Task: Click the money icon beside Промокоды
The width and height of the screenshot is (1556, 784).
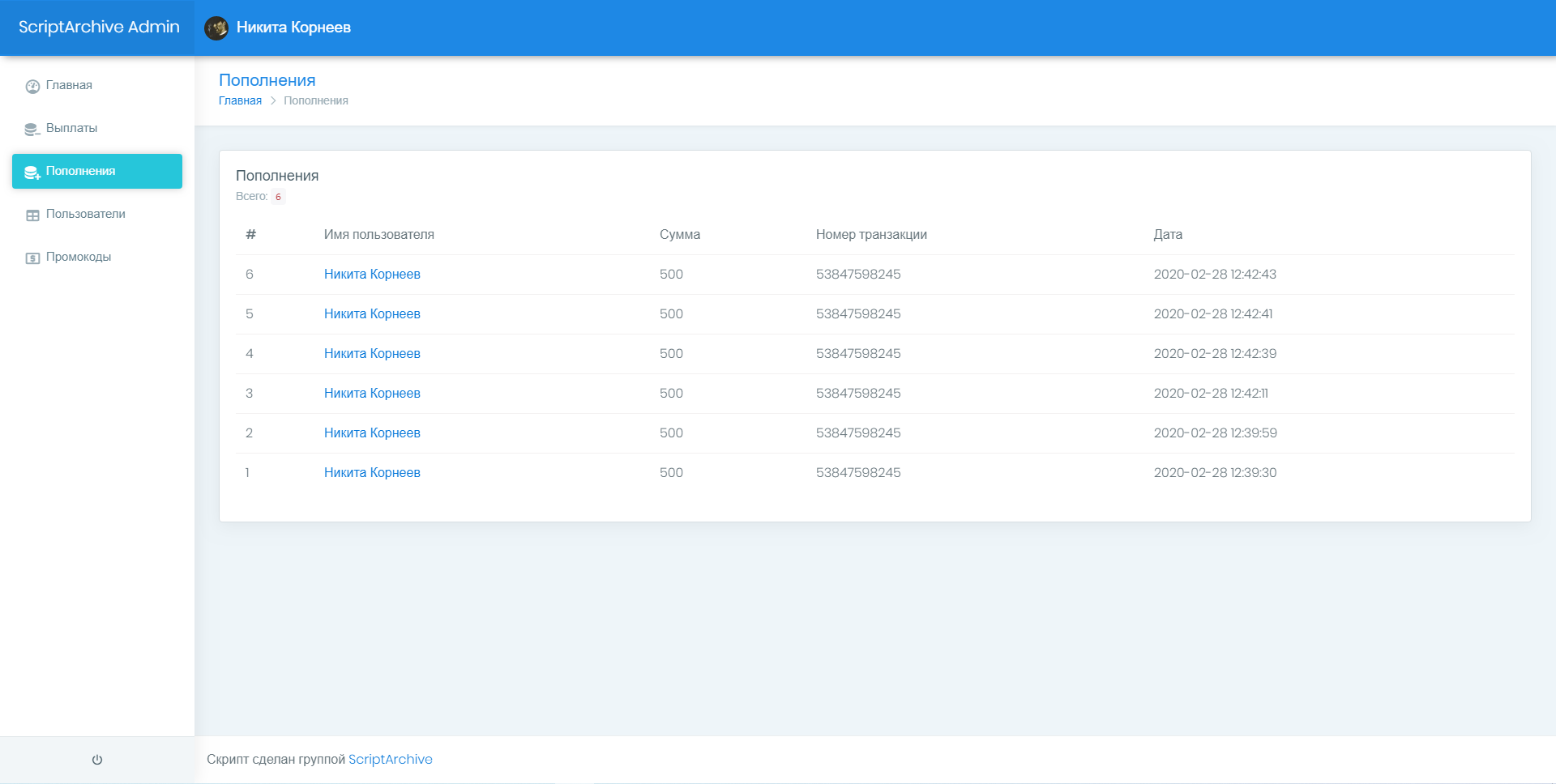Action: coord(32,258)
